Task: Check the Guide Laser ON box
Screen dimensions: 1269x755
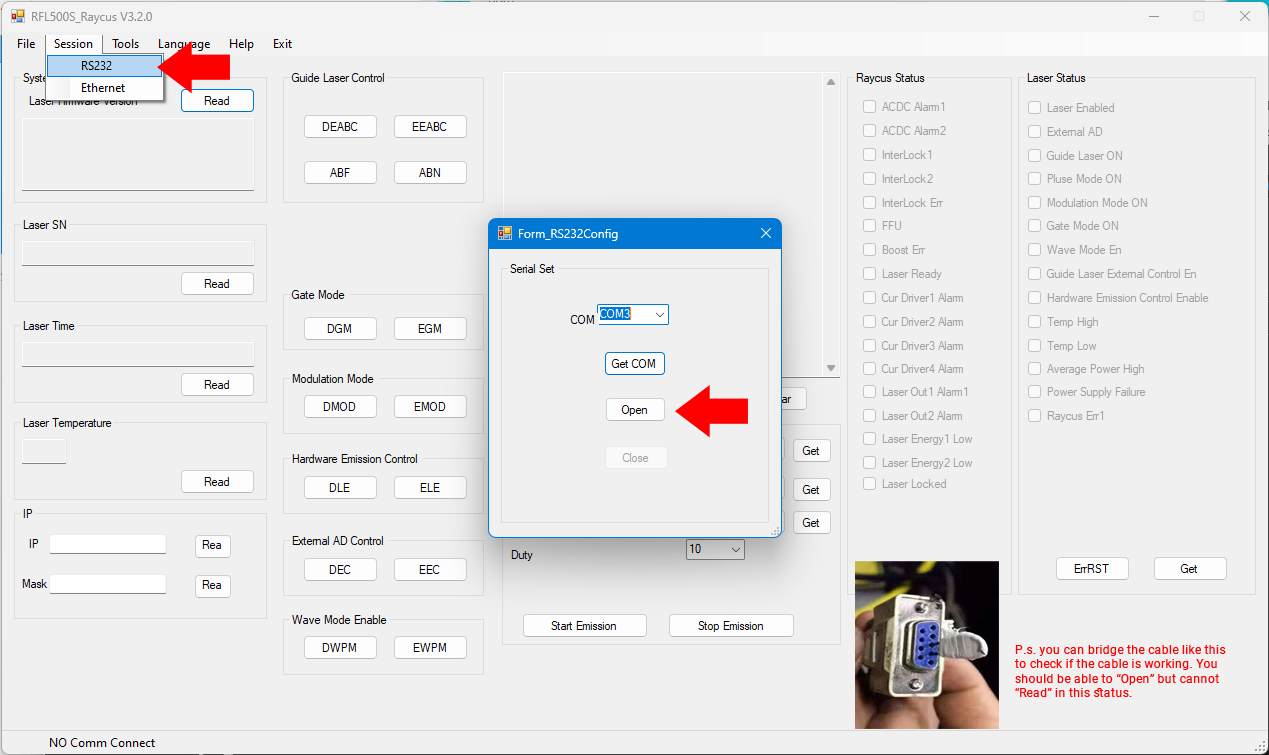Action: point(1035,156)
